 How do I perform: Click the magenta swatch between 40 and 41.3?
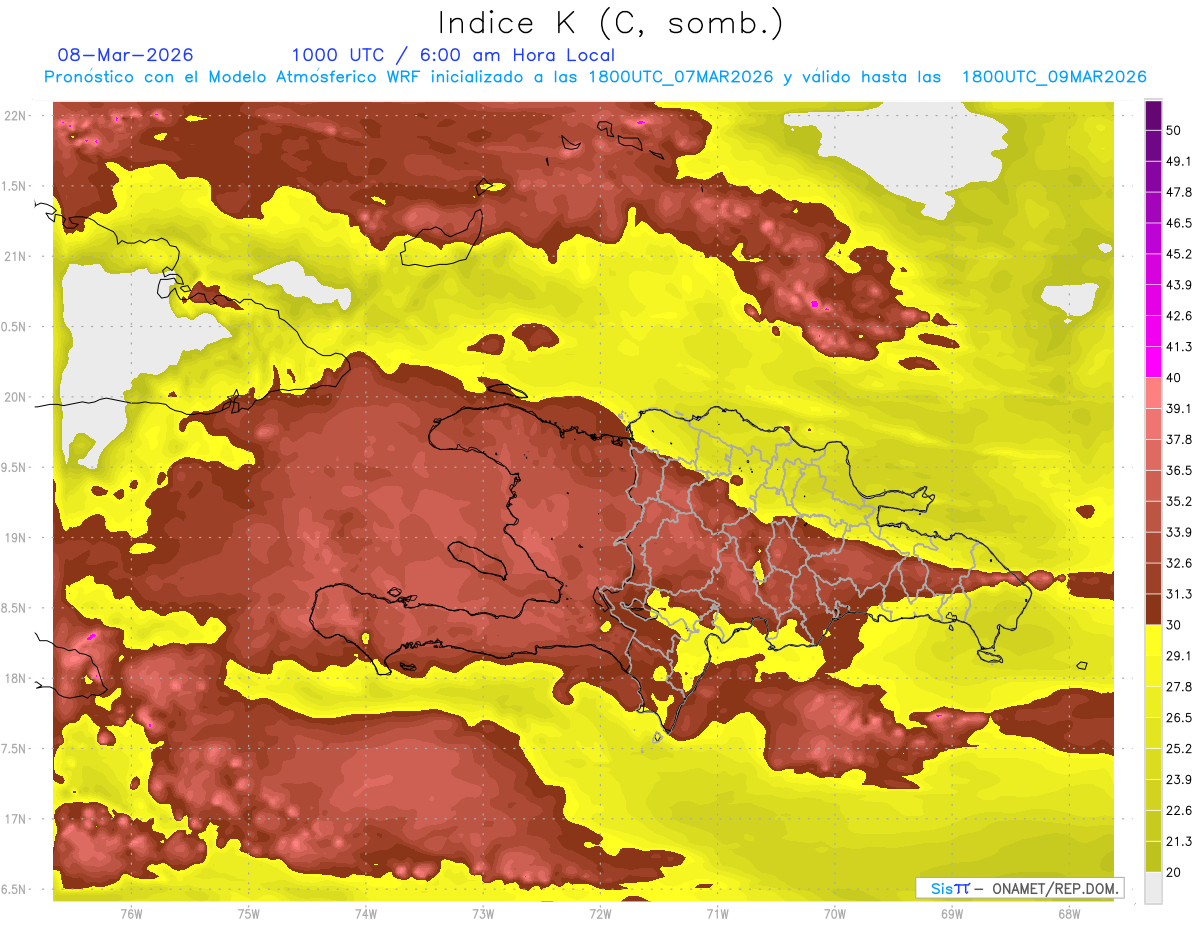[x=1153, y=362]
